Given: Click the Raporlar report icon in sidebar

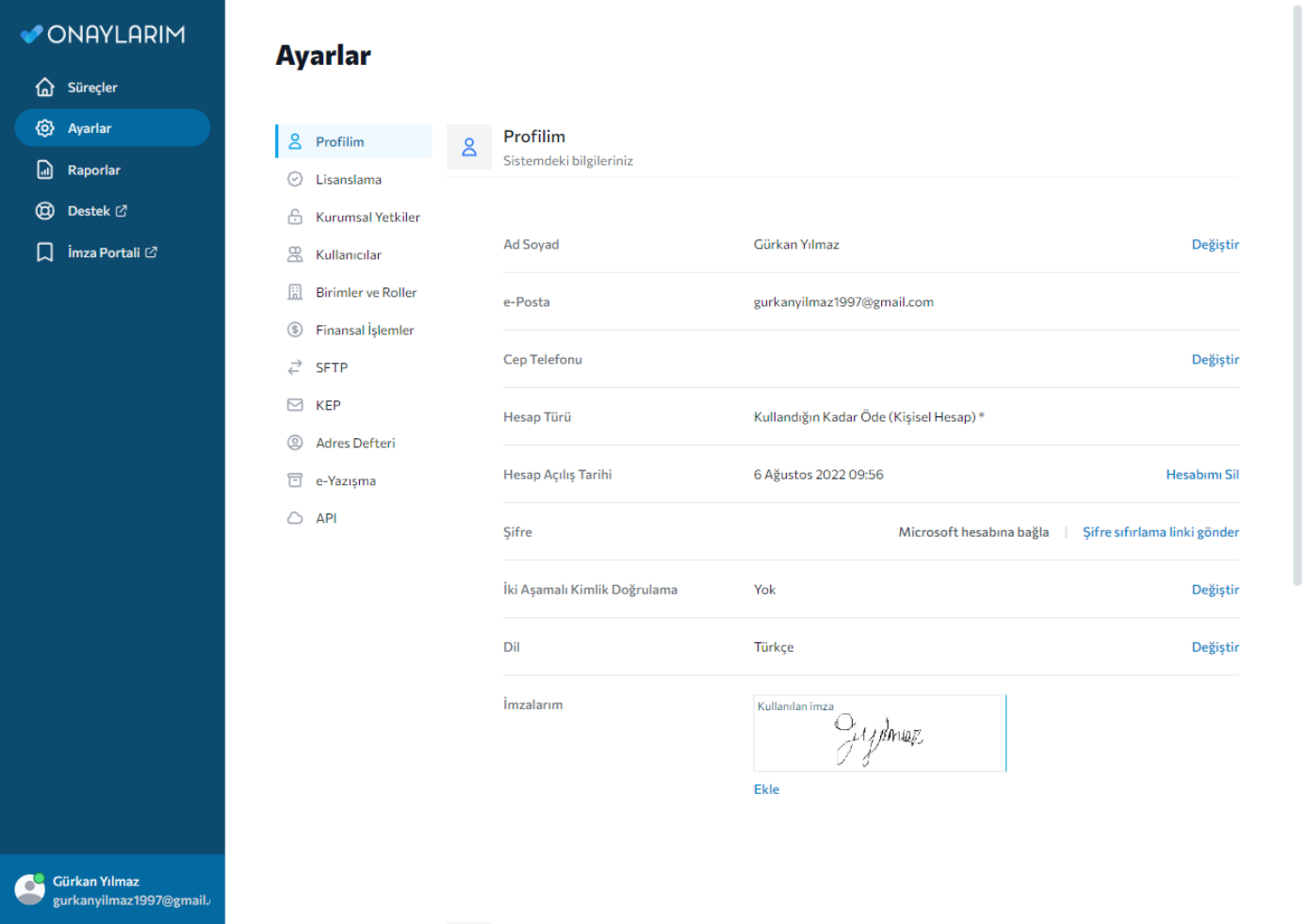Looking at the screenshot, I should 44,170.
